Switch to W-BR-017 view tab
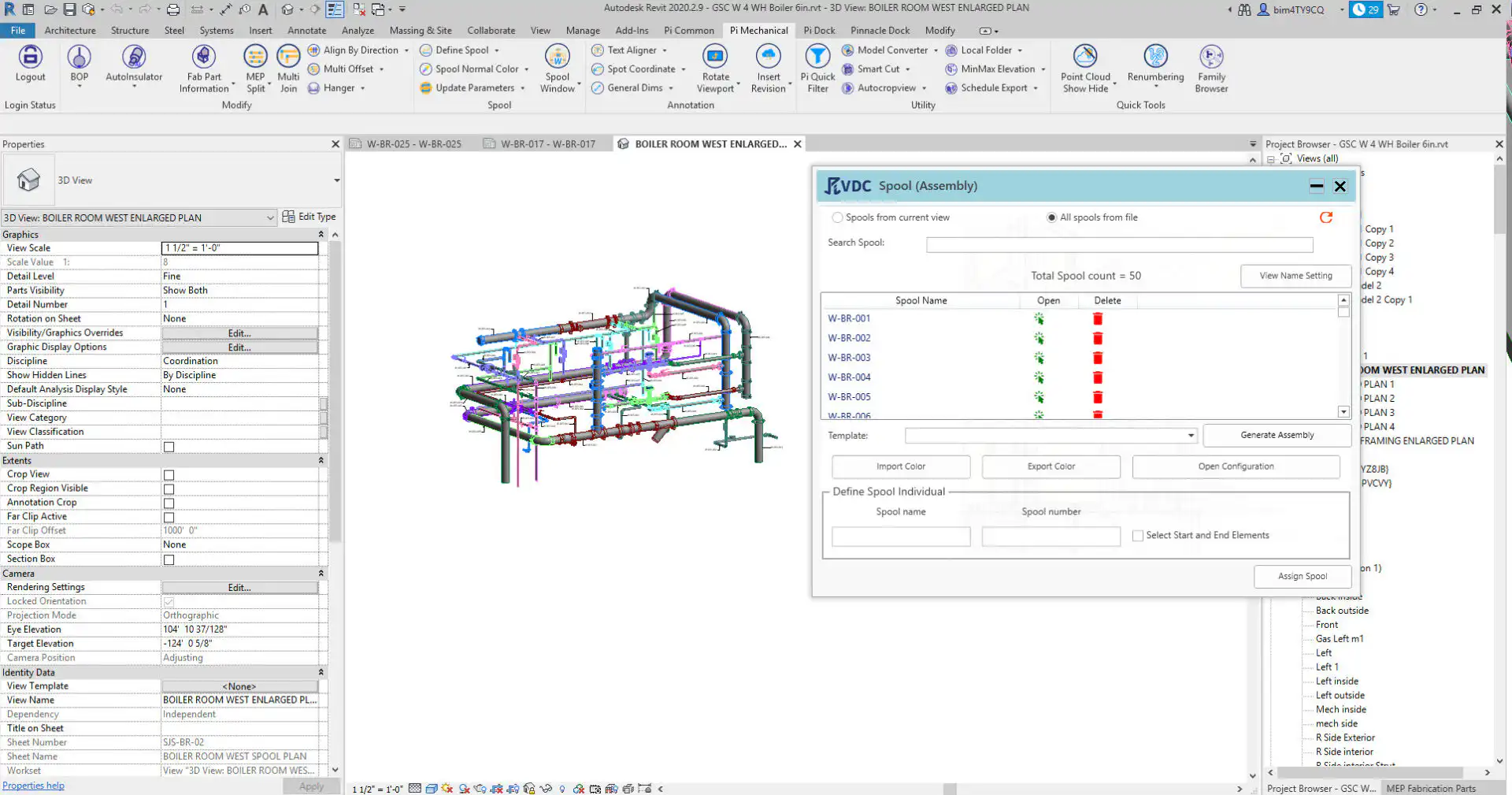The height and width of the screenshot is (795, 1512). pos(548,144)
